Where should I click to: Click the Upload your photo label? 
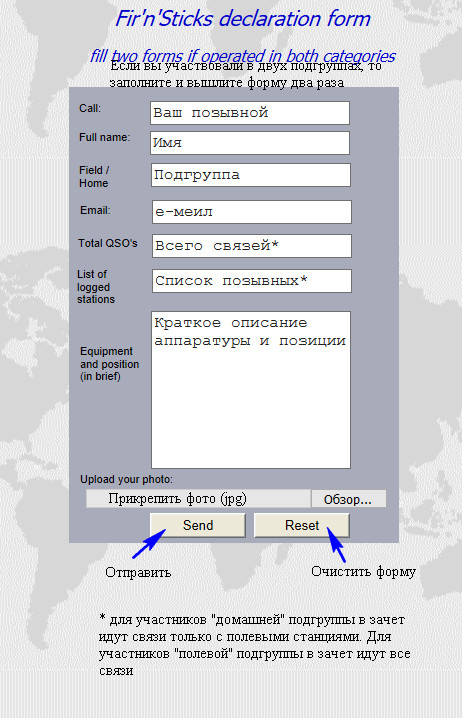click(x=126, y=479)
